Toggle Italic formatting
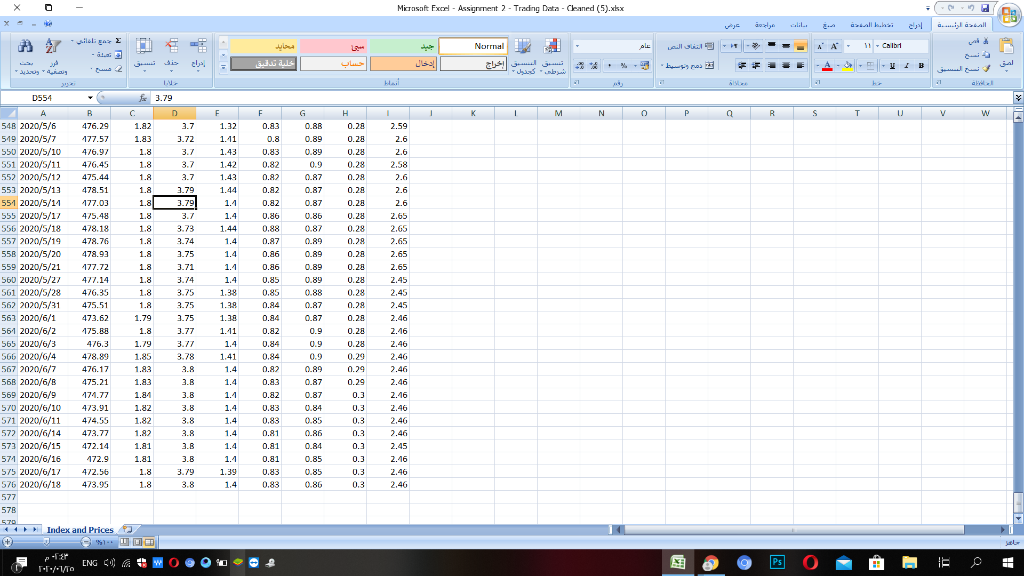Screen dimensions: 1024x576 pos(906,65)
